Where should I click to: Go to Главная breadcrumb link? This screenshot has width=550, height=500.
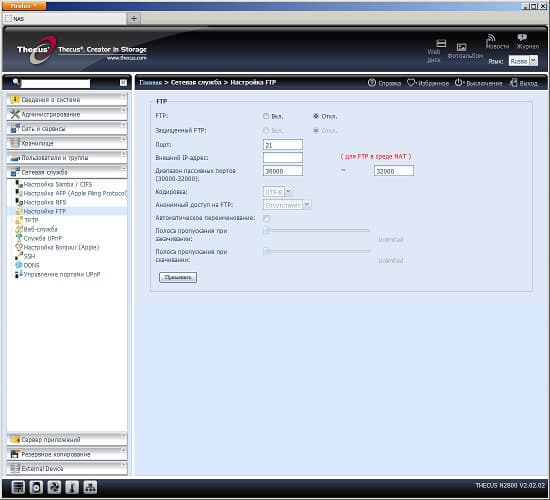point(150,82)
